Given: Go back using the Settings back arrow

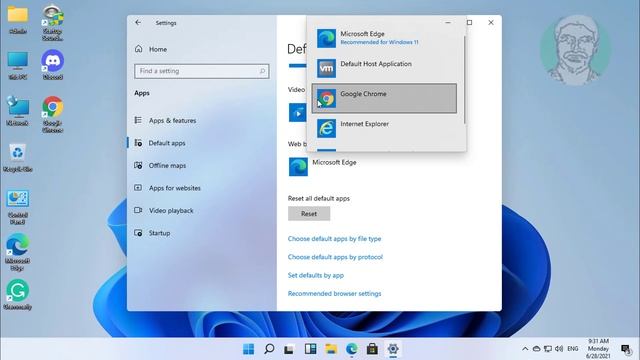Looking at the screenshot, I should click(x=138, y=22).
